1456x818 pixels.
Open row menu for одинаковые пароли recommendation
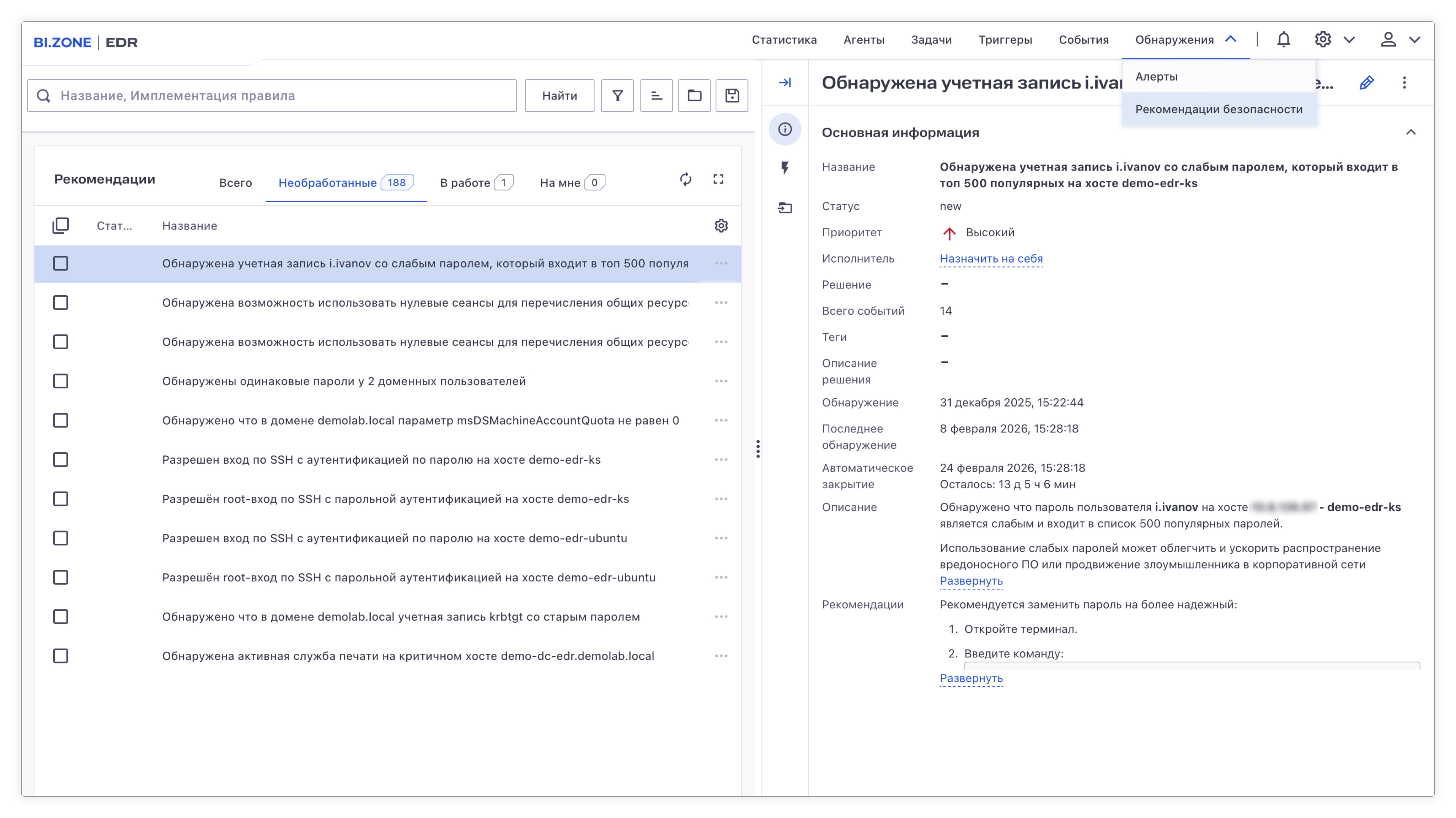(721, 381)
